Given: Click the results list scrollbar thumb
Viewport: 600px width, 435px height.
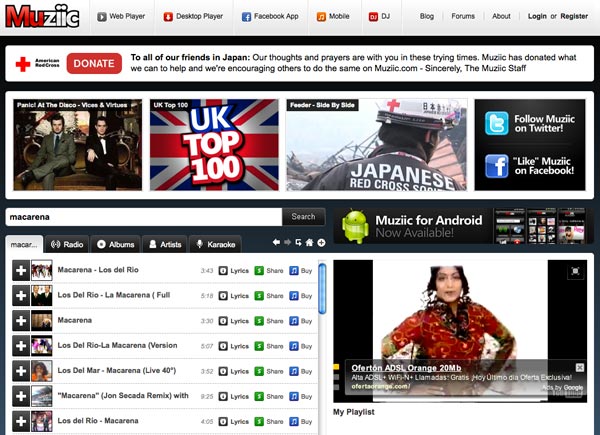Looking at the screenshot, I should (322, 288).
